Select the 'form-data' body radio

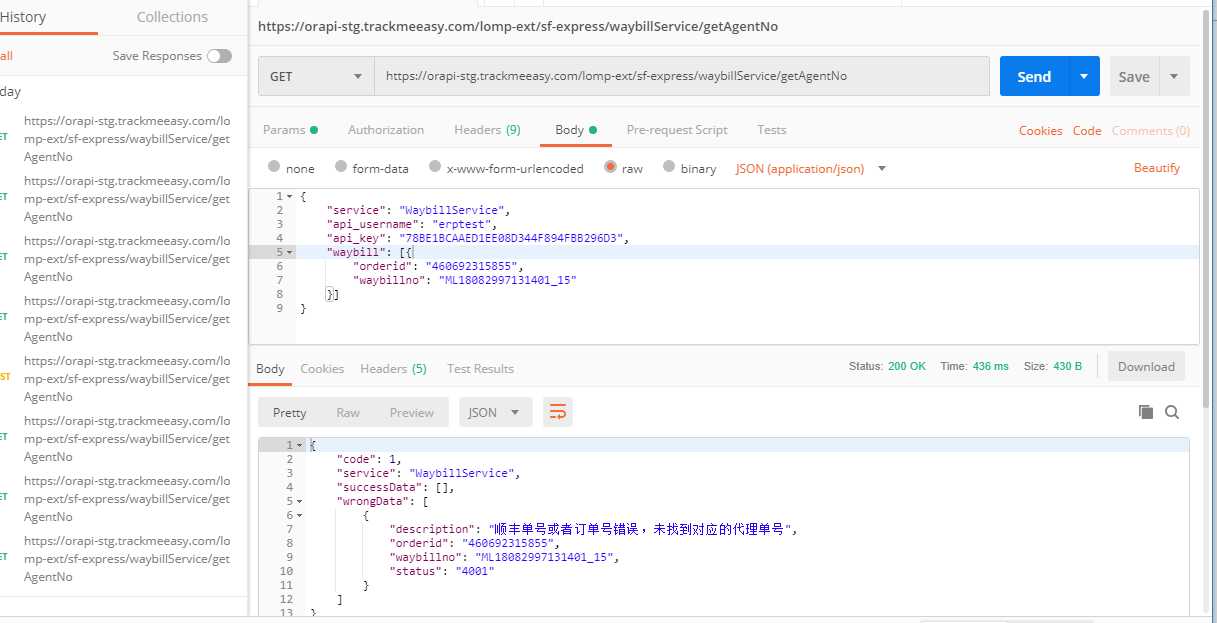pos(341,167)
